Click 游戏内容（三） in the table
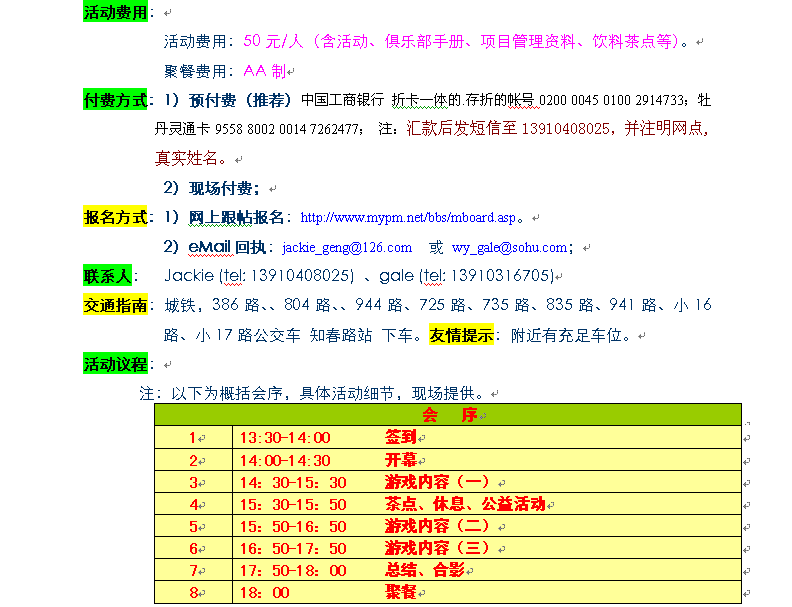This screenshot has width=792, height=607. point(437,547)
